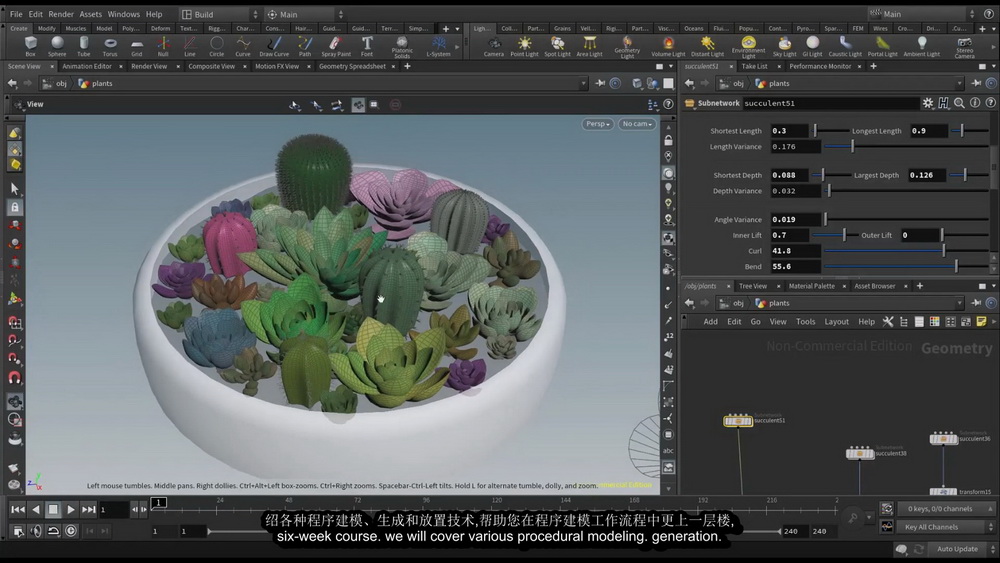1000x563 pixels.
Task: Add a Camera from the shelf
Action: [x=493, y=46]
